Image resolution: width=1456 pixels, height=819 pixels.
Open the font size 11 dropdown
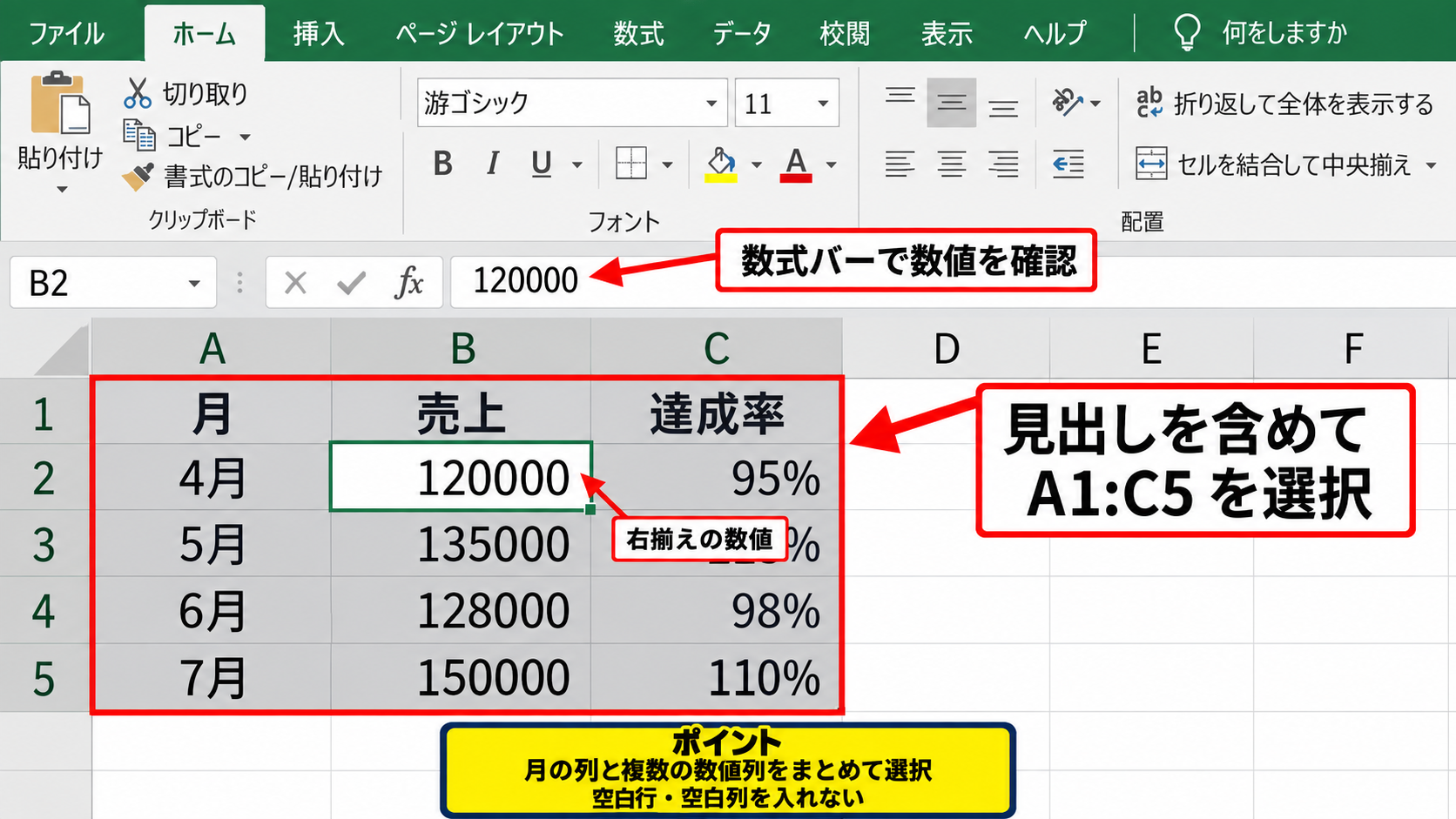click(823, 104)
